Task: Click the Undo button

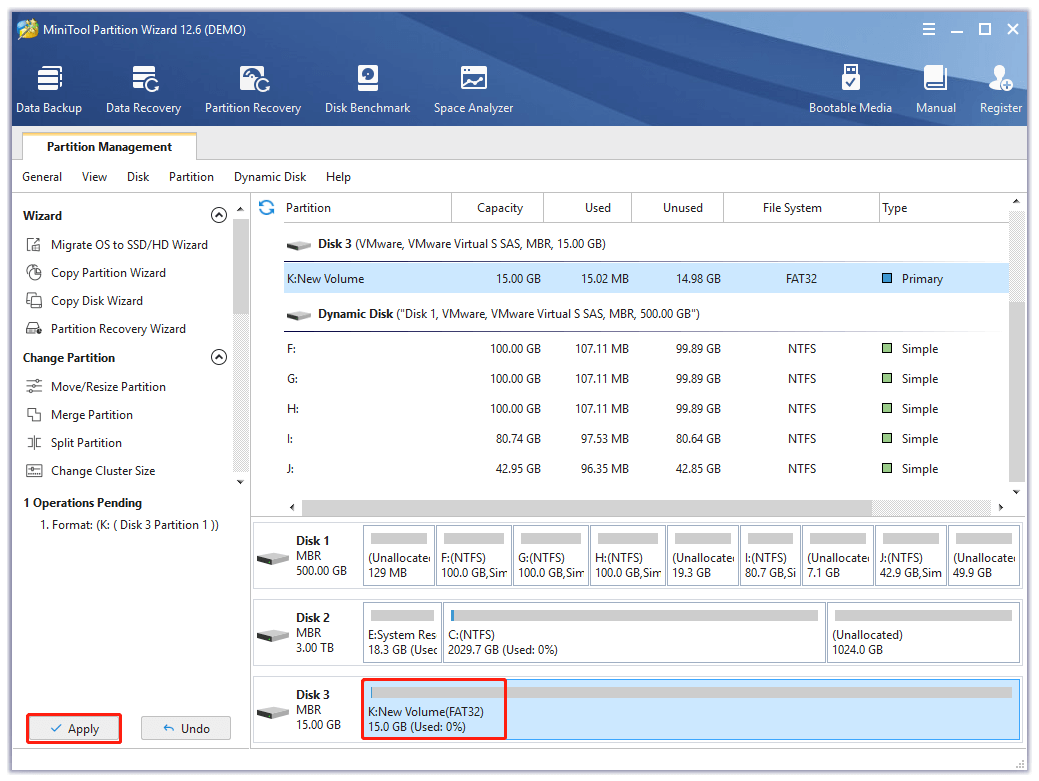Action: [186, 728]
